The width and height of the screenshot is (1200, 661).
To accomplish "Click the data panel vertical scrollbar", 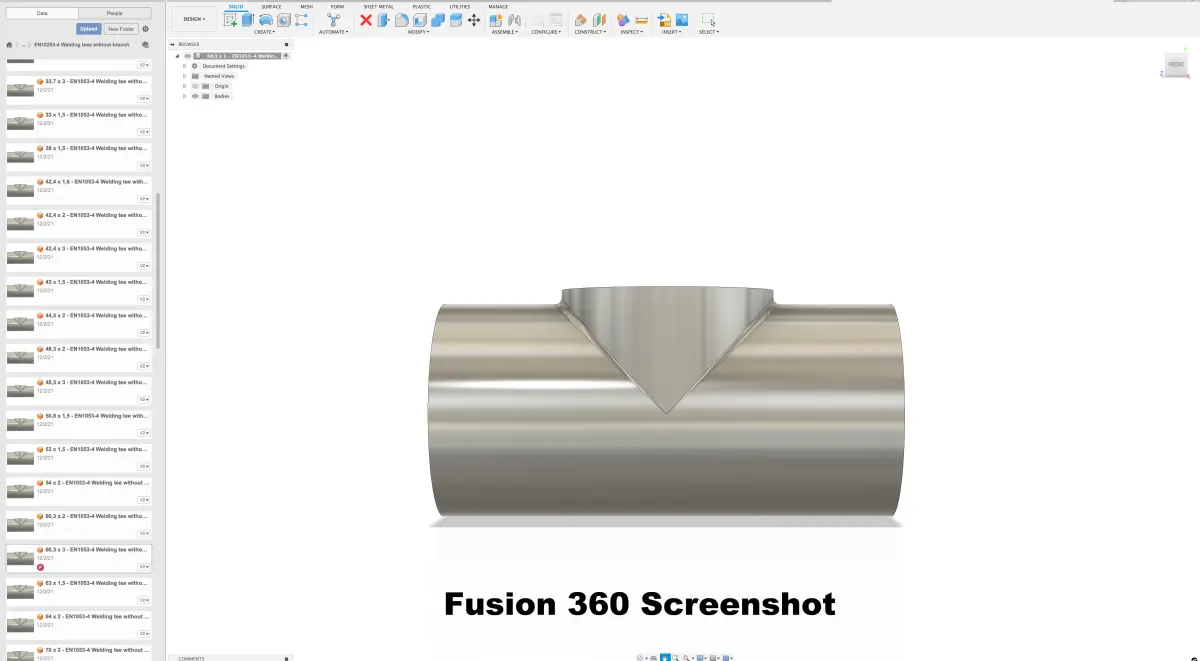I will pyautogui.click(x=158, y=270).
